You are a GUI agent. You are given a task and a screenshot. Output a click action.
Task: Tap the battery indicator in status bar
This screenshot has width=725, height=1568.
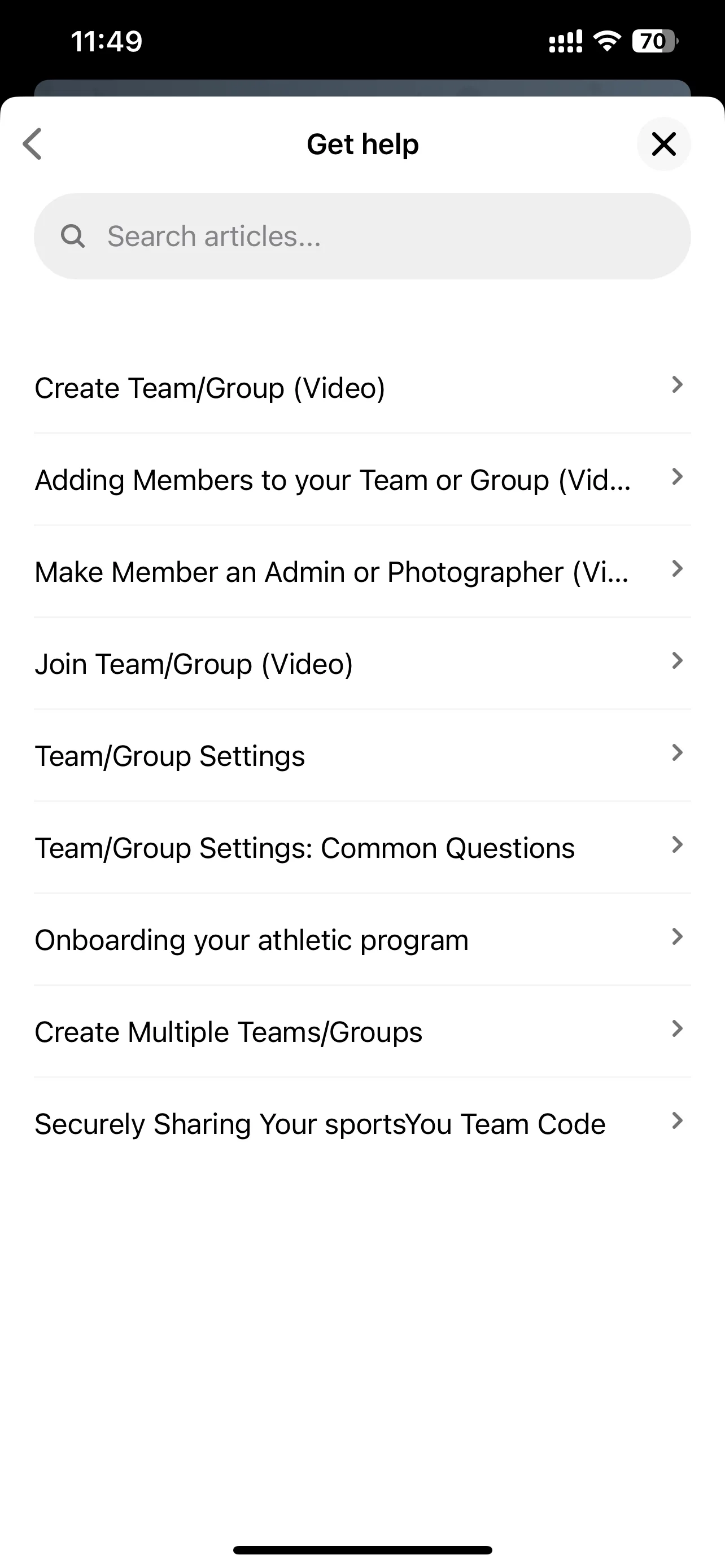coord(655,41)
